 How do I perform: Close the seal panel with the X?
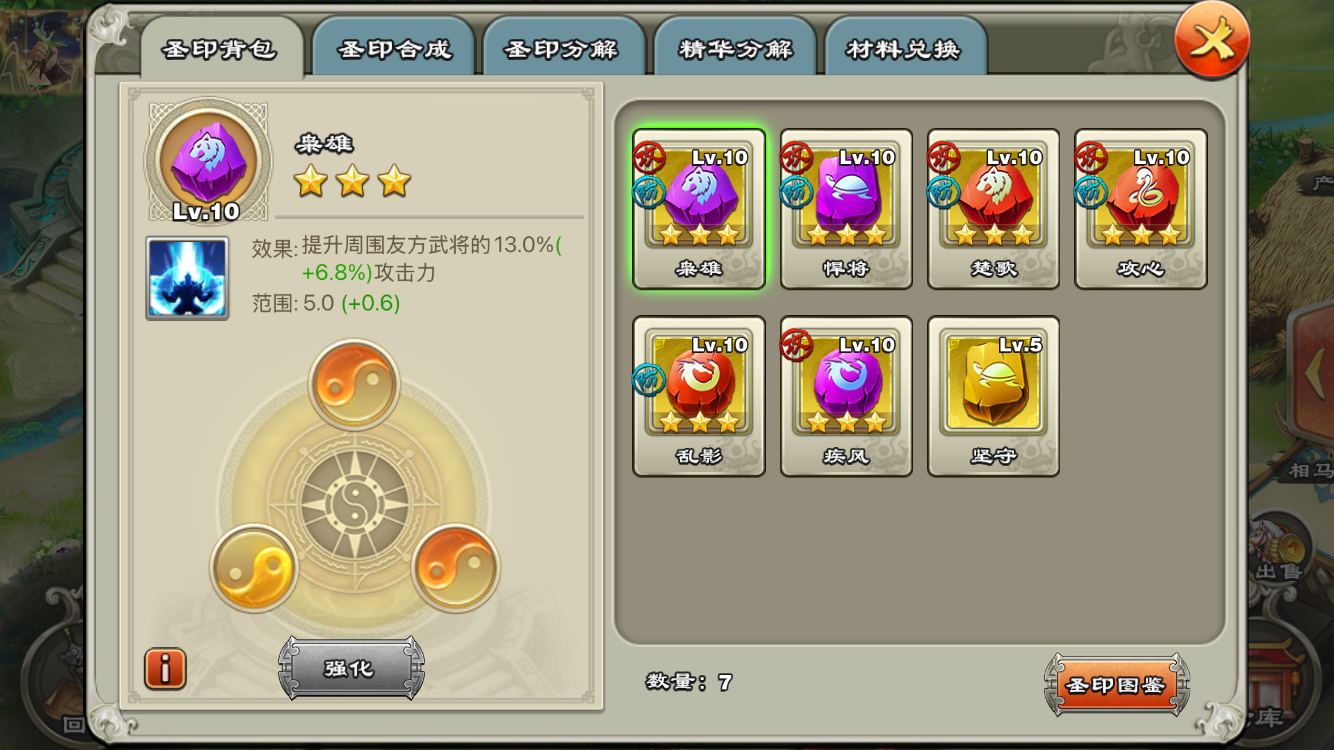pos(1212,41)
